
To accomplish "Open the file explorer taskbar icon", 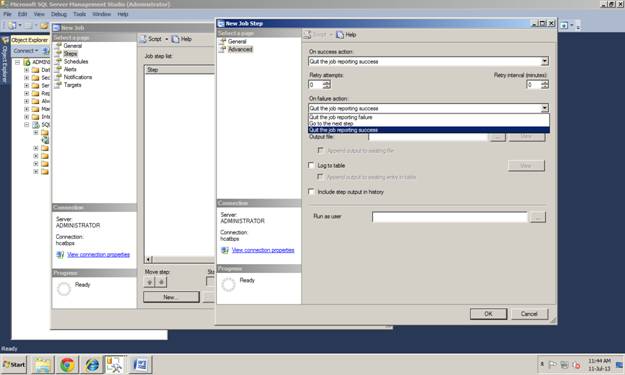I will tap(42, 364).
